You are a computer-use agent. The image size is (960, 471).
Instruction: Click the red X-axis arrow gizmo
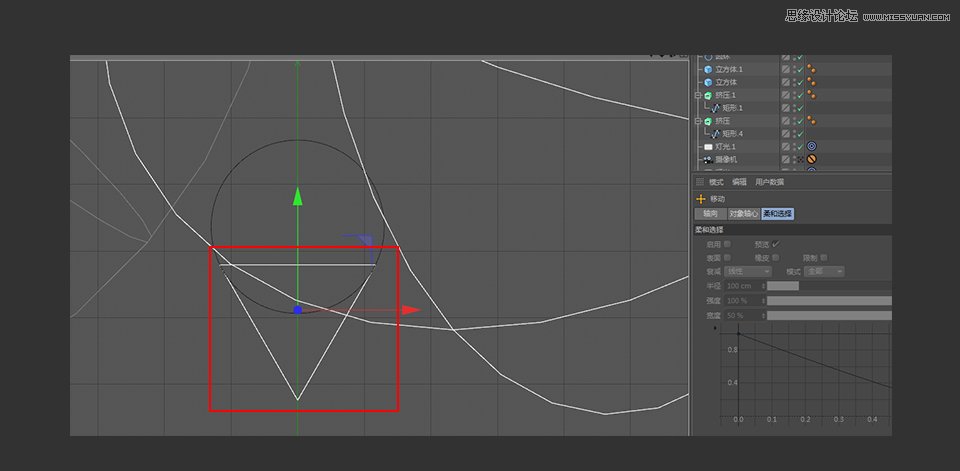tap(411, 310)
